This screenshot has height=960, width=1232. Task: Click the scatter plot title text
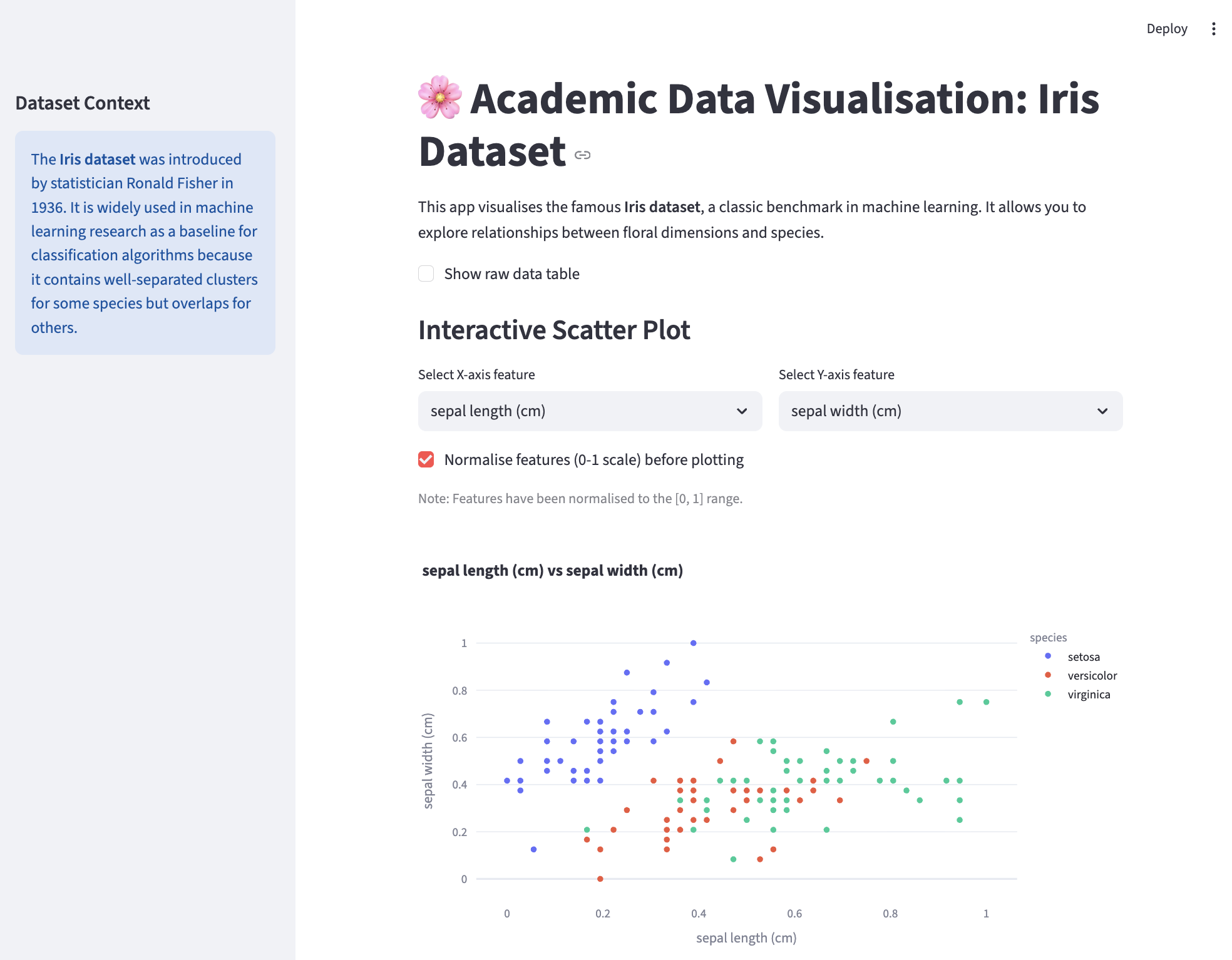[552, 571]
